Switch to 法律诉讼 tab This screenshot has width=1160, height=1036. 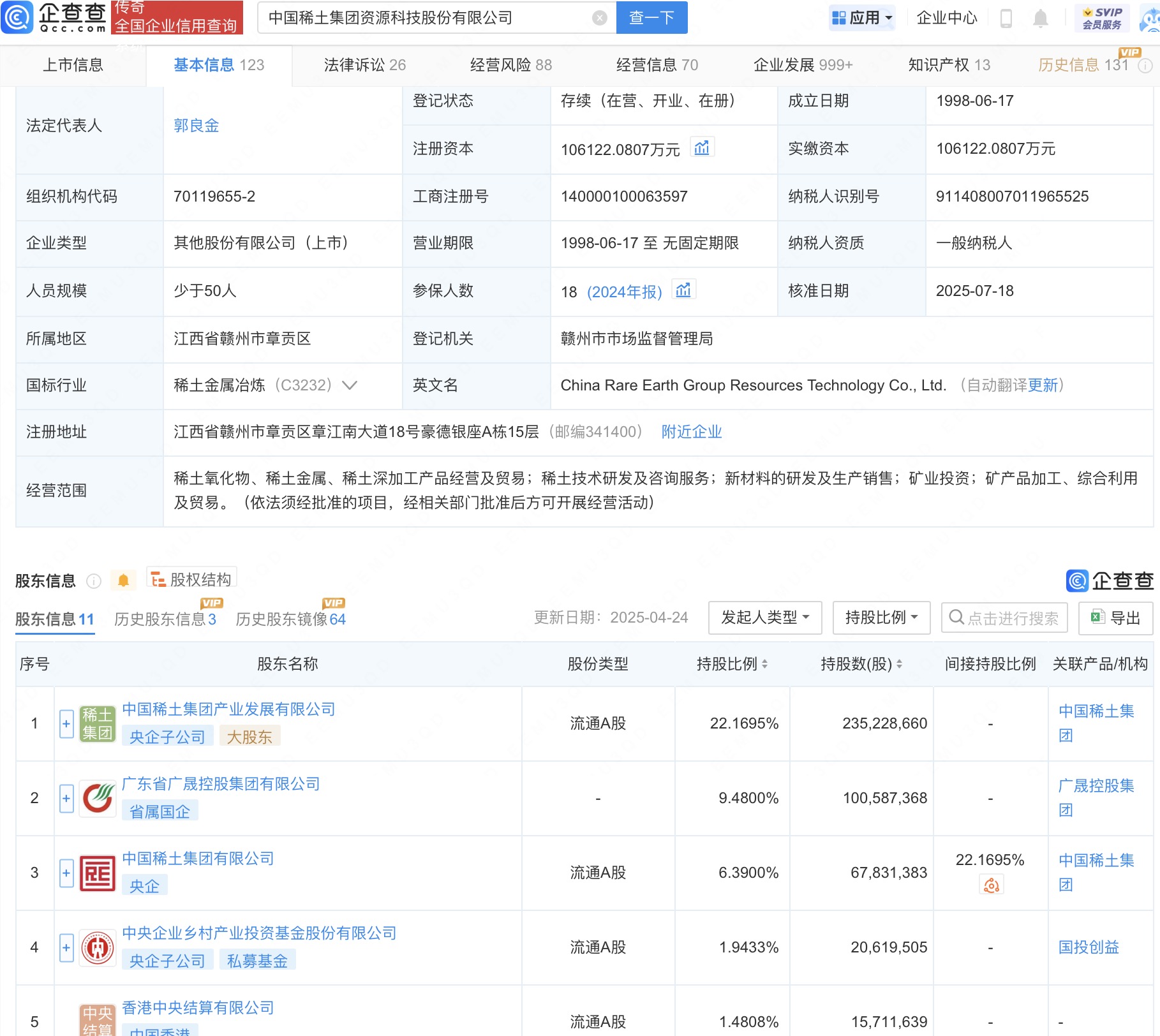point(364,65)
